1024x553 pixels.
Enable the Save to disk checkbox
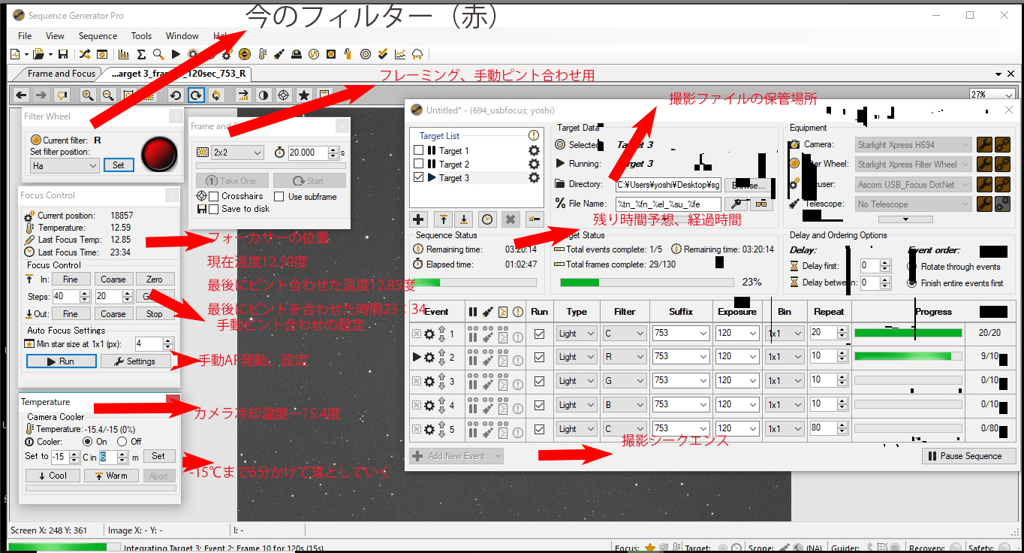click(214, 210)
